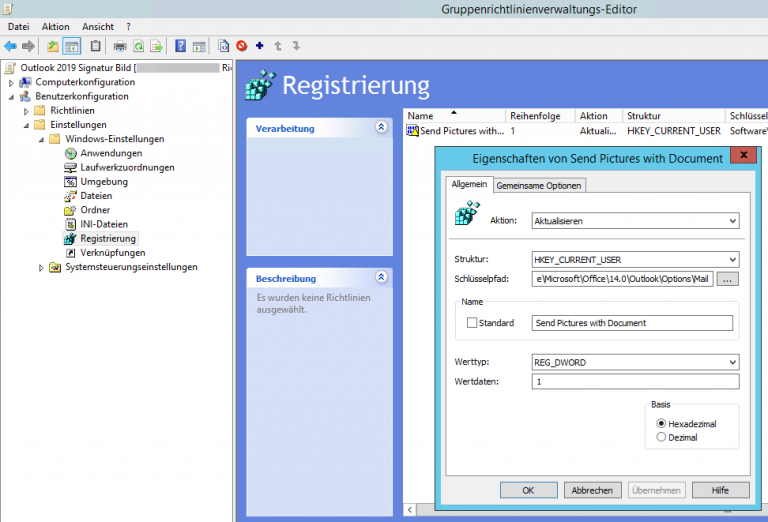
Task: Click the move down arrow toolbar icon
Action: (296, 46)
